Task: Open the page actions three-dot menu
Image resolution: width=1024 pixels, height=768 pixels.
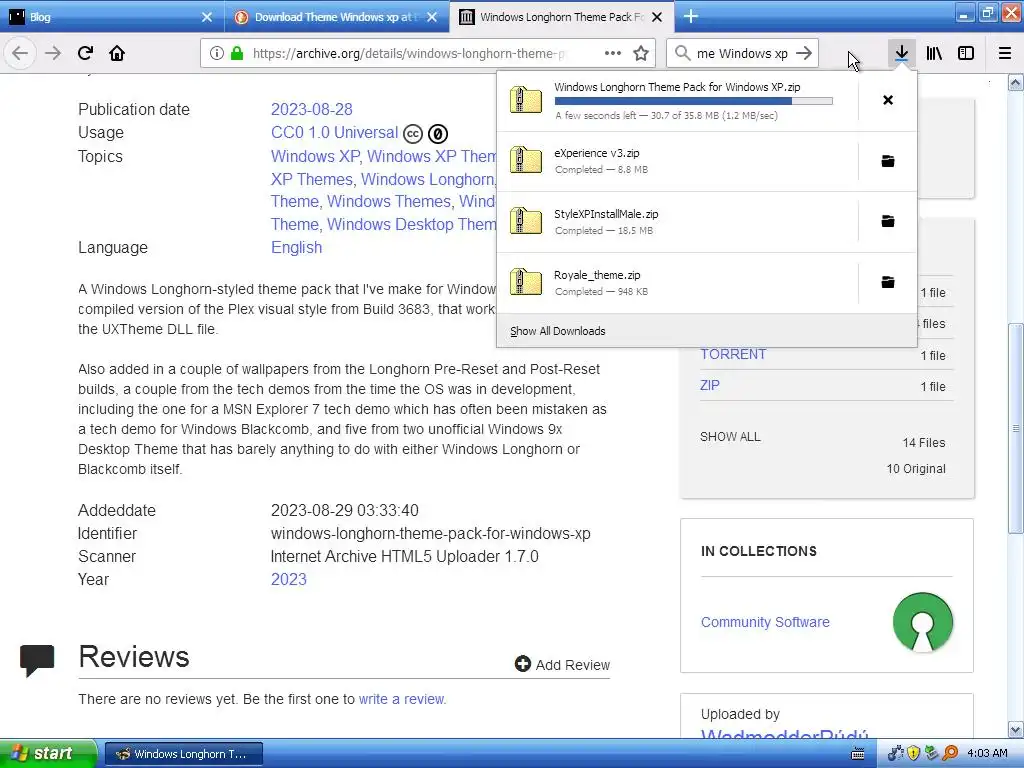Action: click(613, 53)
